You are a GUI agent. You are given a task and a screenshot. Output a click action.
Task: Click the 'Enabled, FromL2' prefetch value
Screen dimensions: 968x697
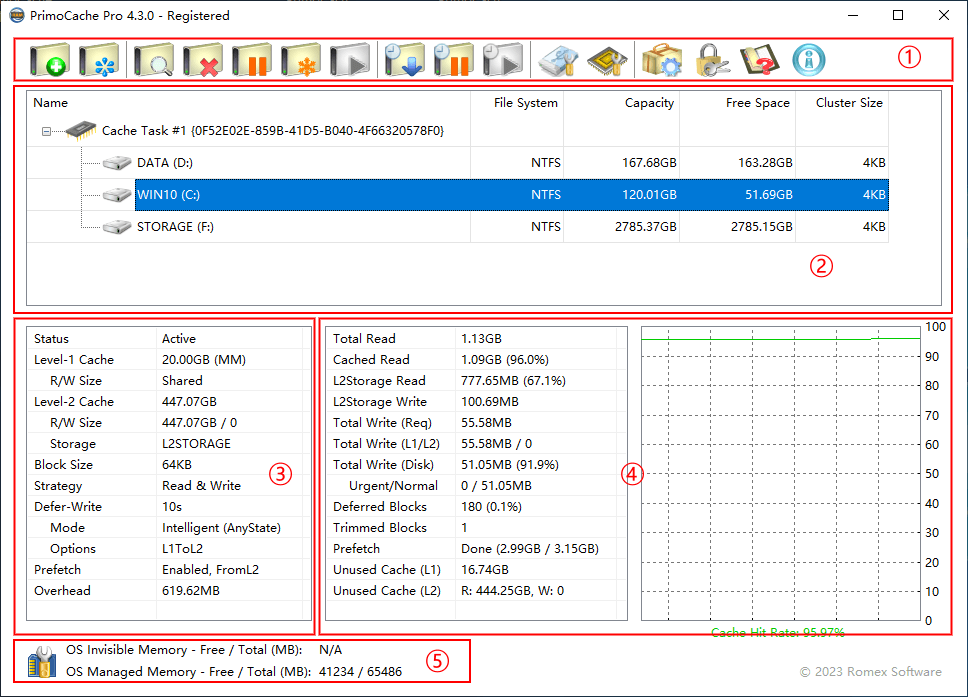point(211,569)
